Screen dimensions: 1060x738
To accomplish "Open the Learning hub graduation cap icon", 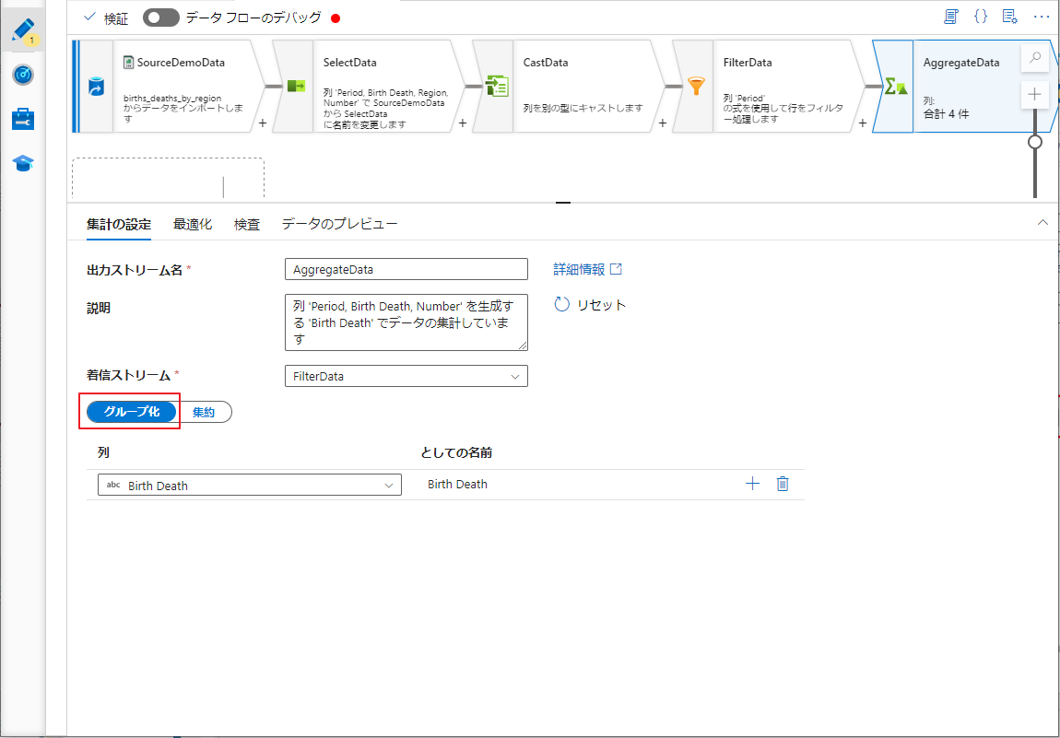I will pyautogui.click(x=22, y=163).
